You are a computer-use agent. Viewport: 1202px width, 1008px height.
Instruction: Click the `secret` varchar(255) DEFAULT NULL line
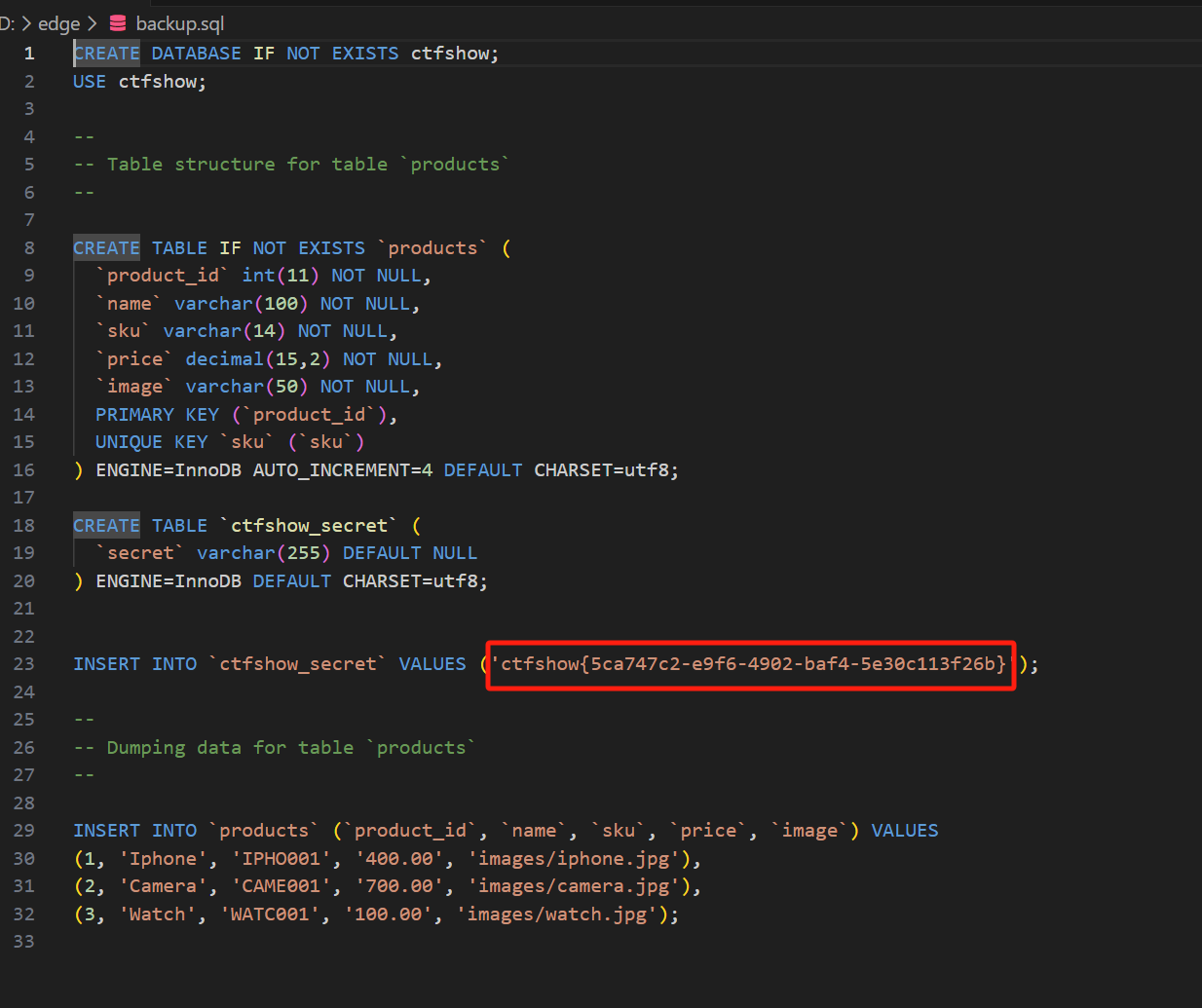[x=286, y=553]
